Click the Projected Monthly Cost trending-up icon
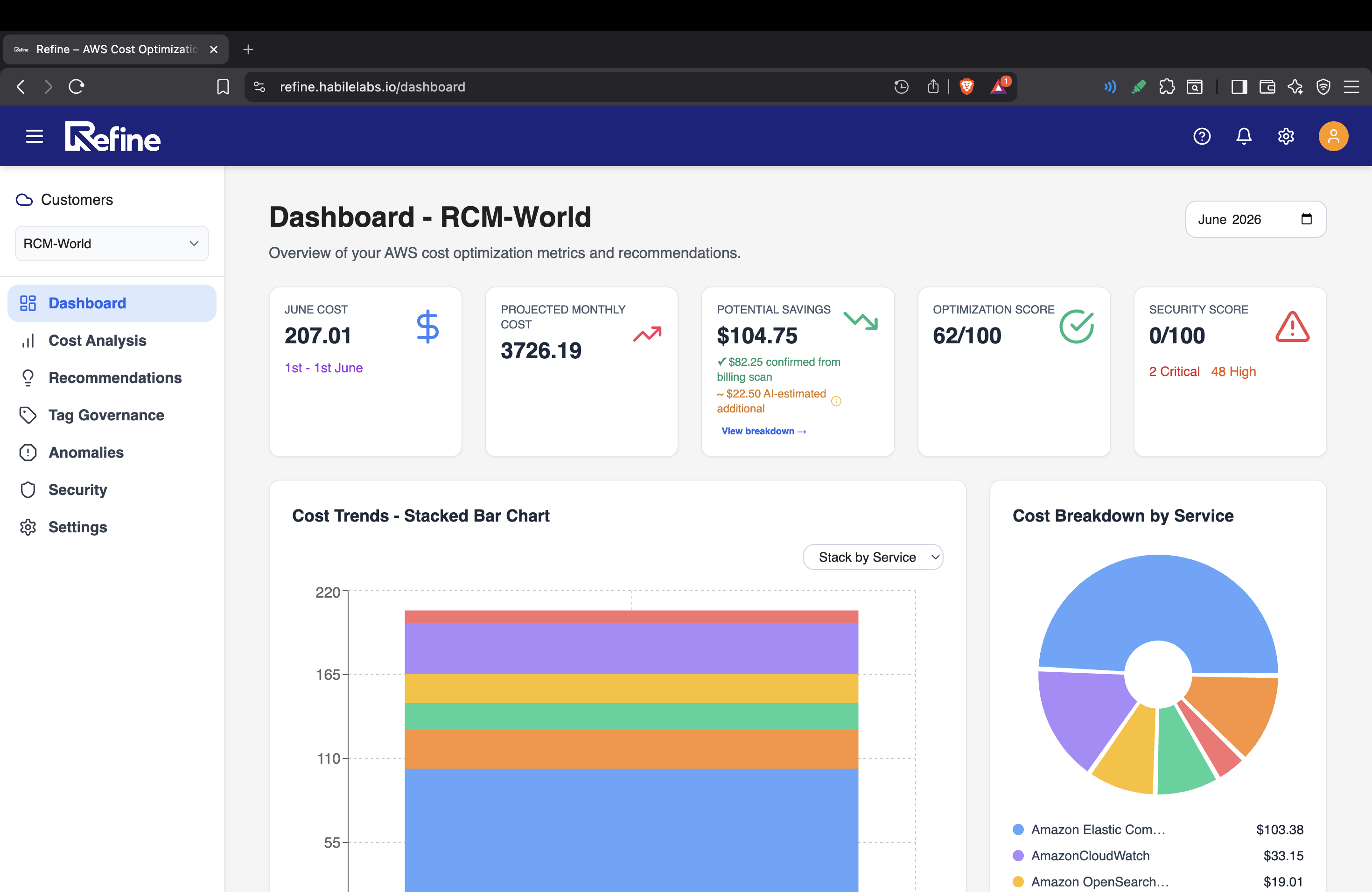Screen dimensions: 1372x892 coord(647,334)
